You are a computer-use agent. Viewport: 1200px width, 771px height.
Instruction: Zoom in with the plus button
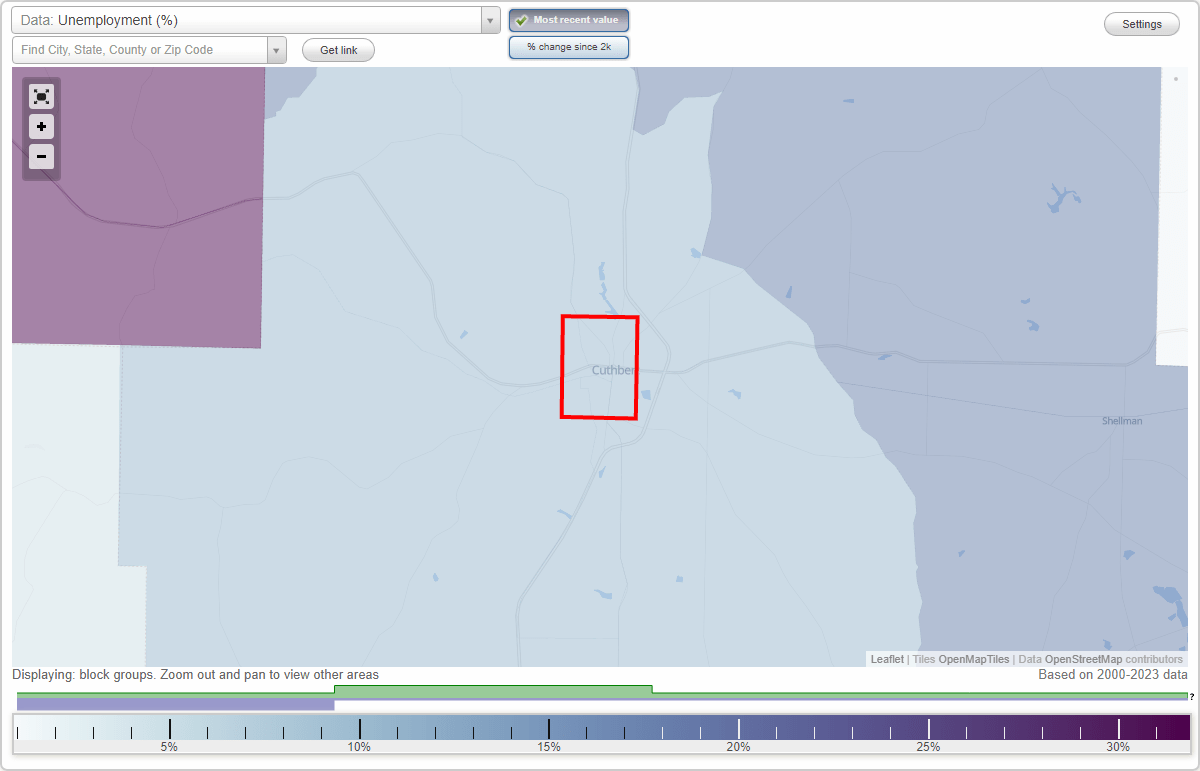pyautogui.click(x=41, y=127)
